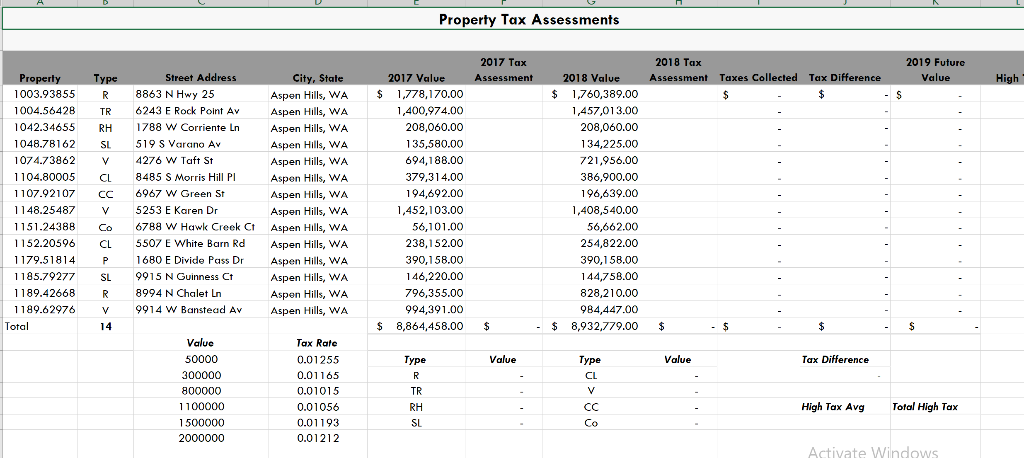Click property number 1148.25487
This screenshot has width=1024, height=458.
pos(44,210)
